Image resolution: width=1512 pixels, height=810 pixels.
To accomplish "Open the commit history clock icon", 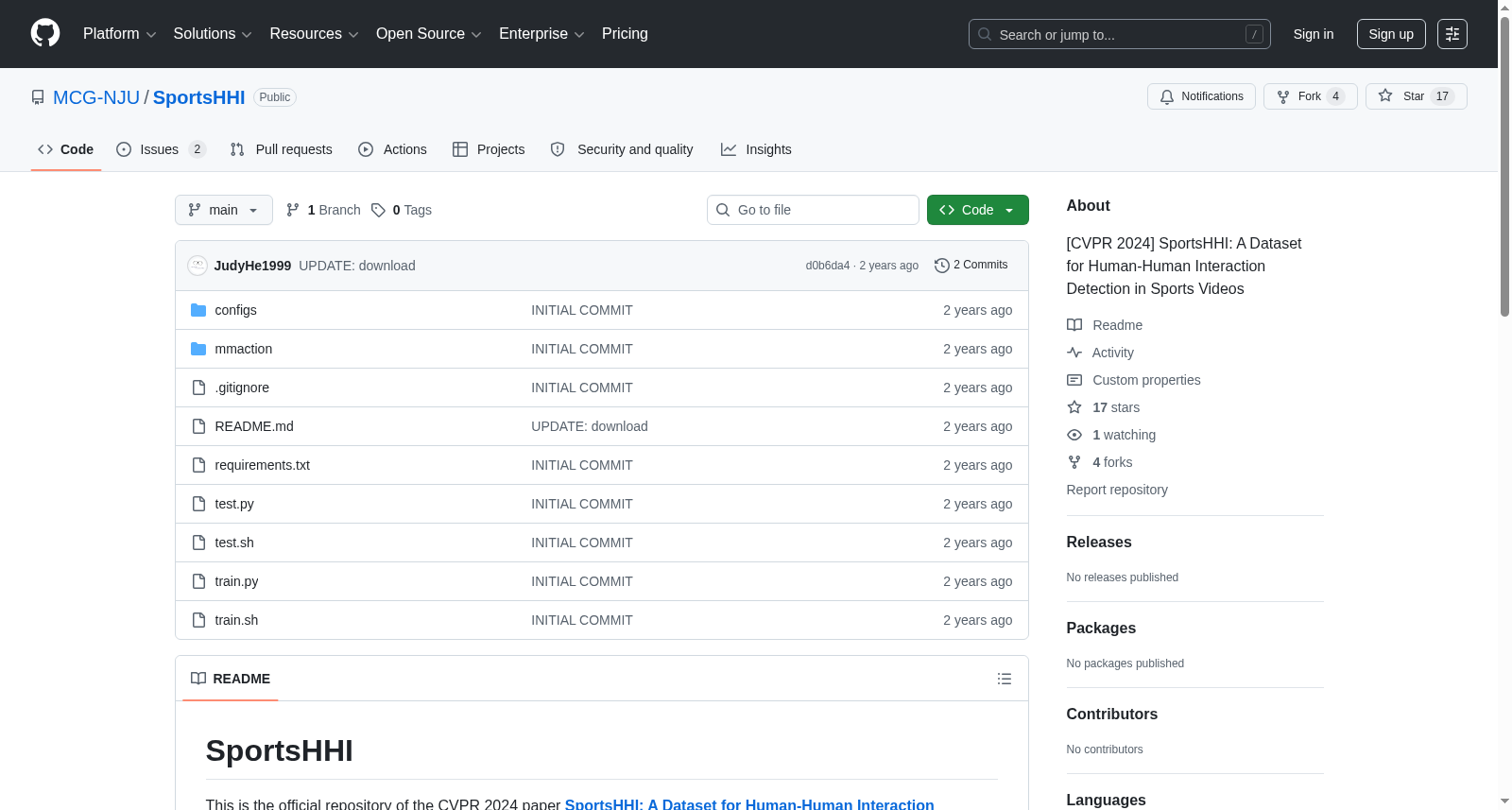I will (941, 266).
